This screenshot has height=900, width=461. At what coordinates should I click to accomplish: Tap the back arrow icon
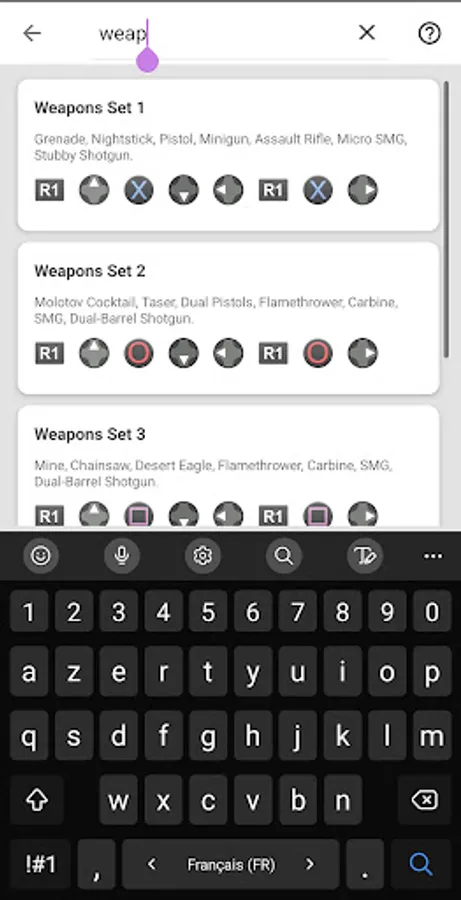32,33
